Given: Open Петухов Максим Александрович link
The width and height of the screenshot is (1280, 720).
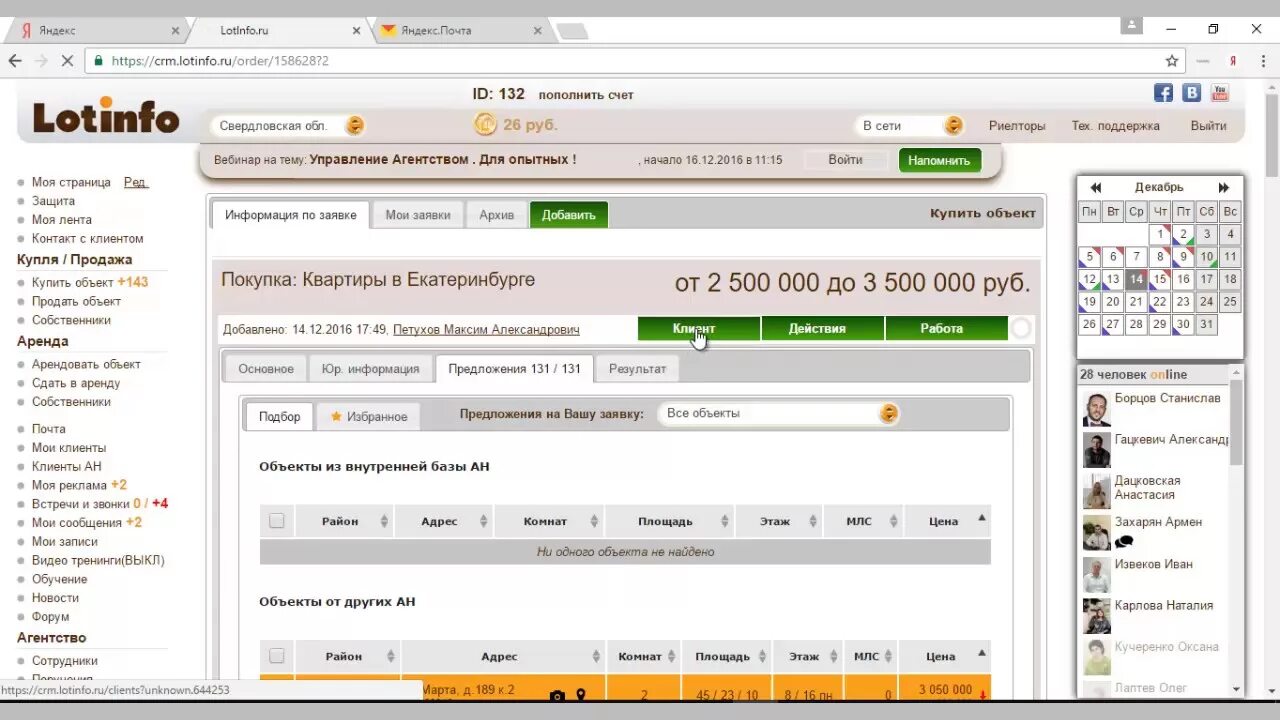Looking at the screenshot, I should pyautogui.click(x=486, y=329).
